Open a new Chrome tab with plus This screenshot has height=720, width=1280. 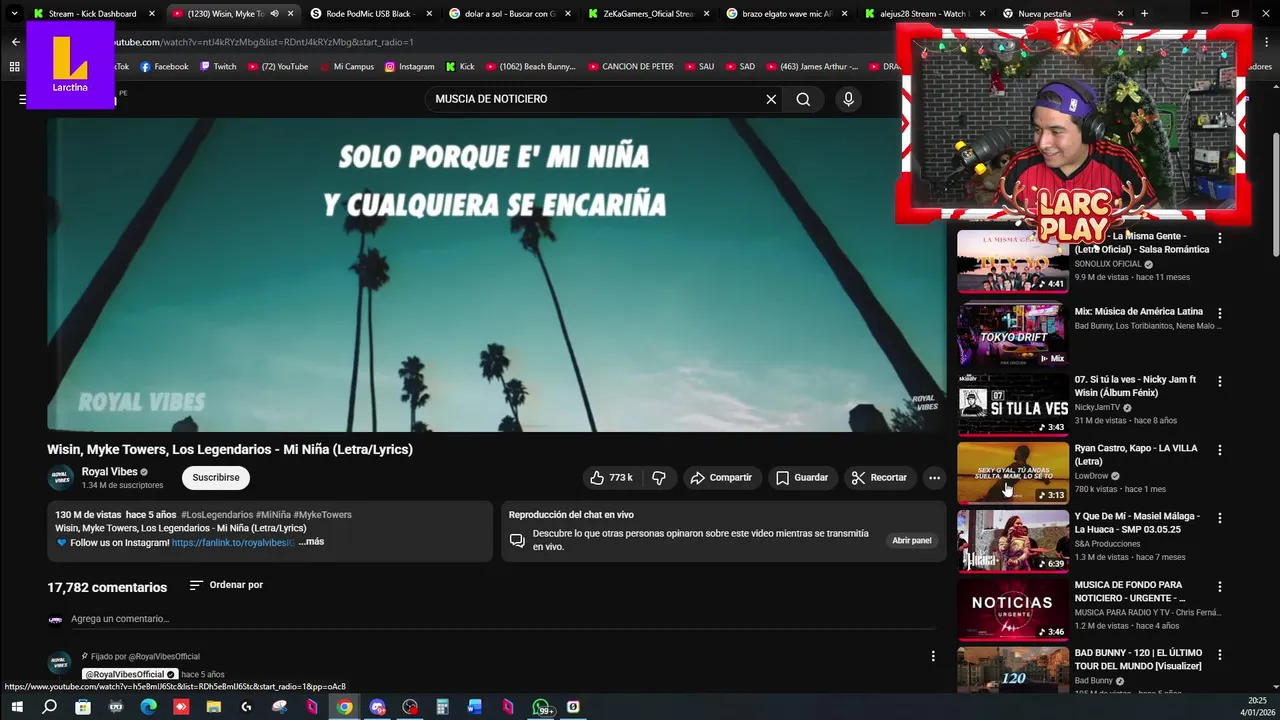click(x=1144, y=14)
